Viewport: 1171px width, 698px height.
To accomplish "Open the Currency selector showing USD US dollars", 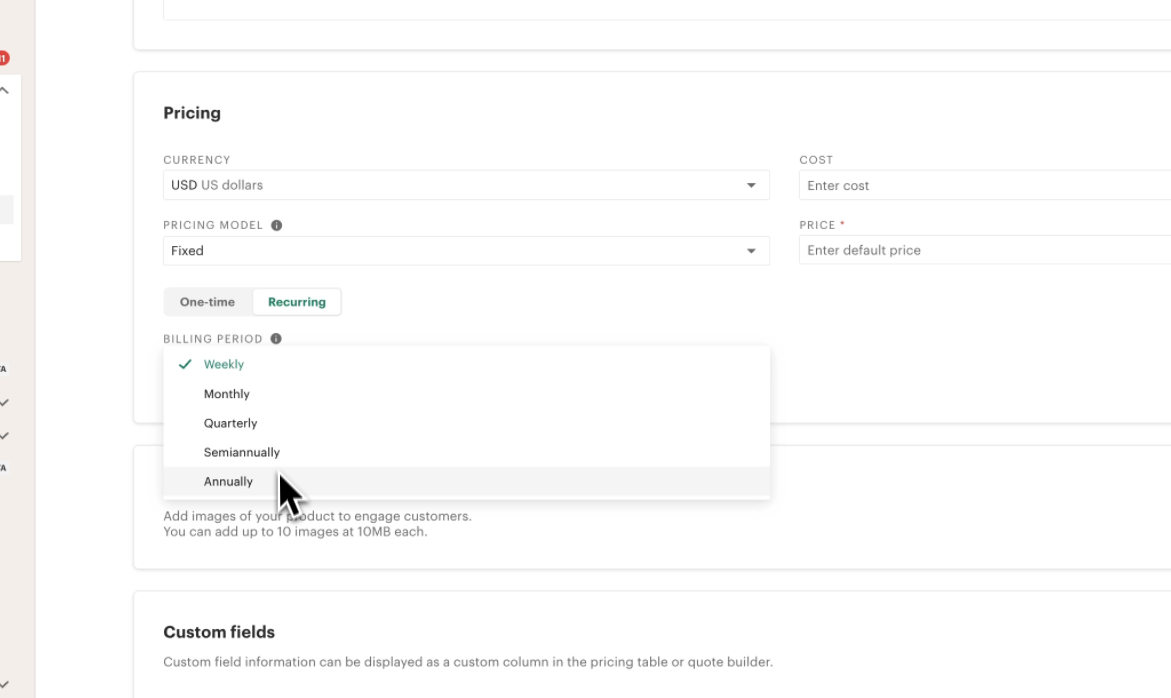I will (x=465, y=184).
